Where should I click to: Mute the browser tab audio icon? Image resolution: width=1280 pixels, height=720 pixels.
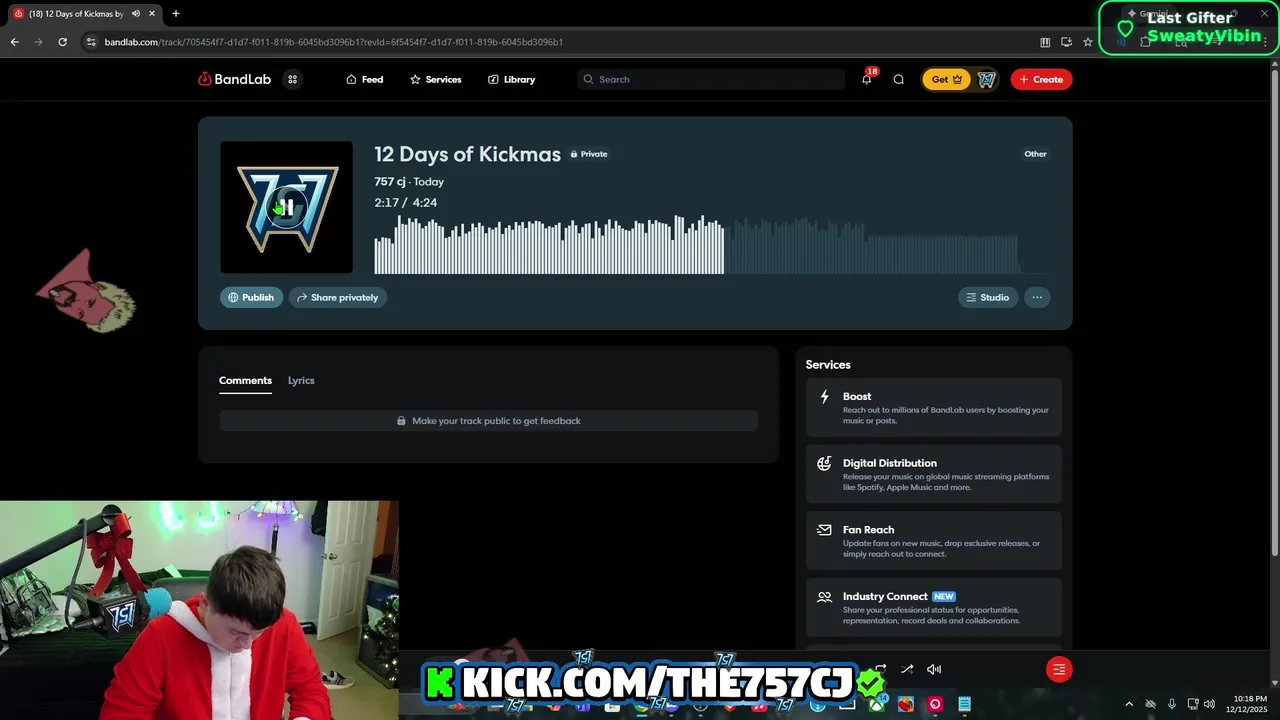(x=136, y=13)
